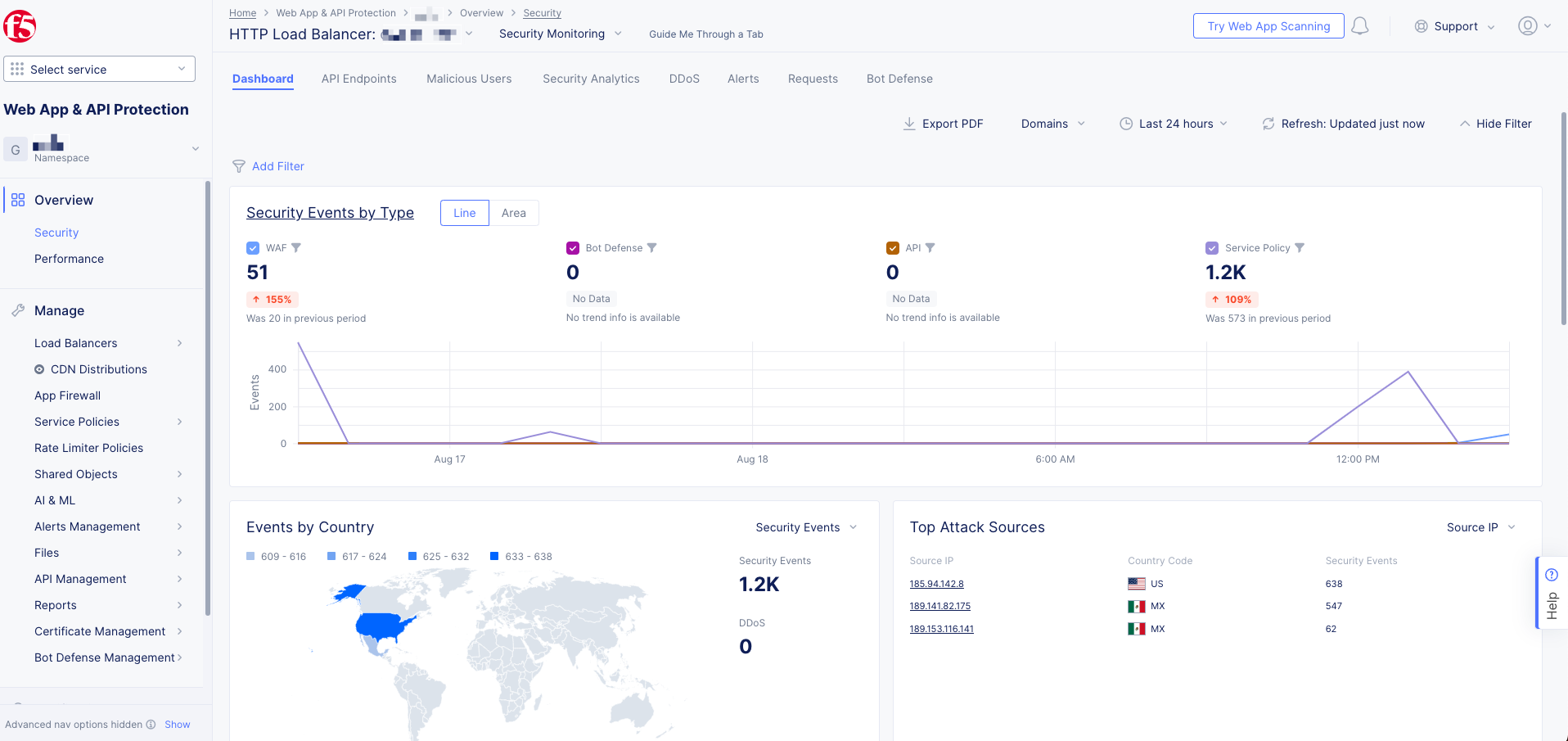Switch to the Malicious Users tab
Viewport: 1568px width, 741px height.
pos(469,79)
